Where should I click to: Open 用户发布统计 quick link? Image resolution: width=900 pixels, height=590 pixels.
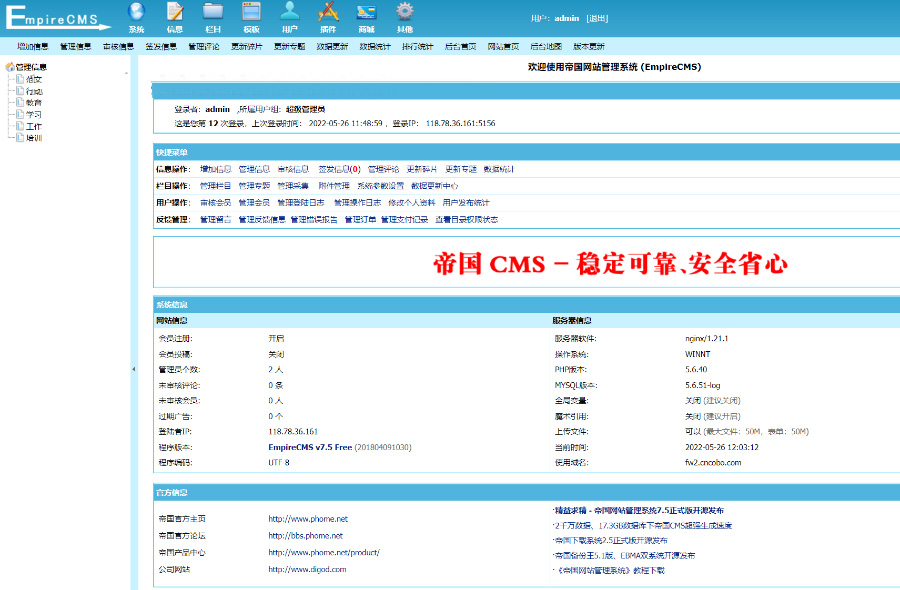point(466,203)
